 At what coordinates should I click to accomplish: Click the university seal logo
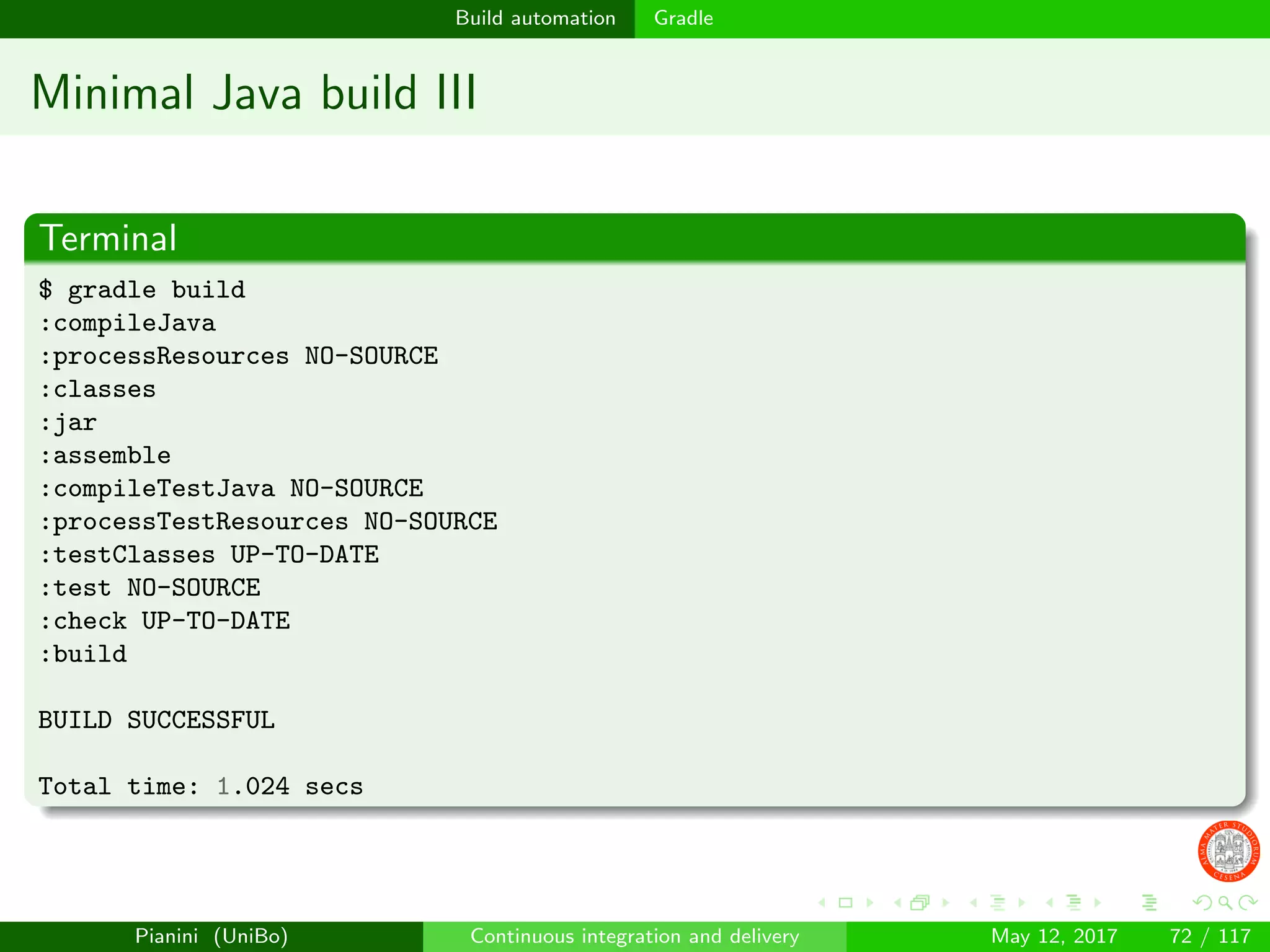point(1228,851)
